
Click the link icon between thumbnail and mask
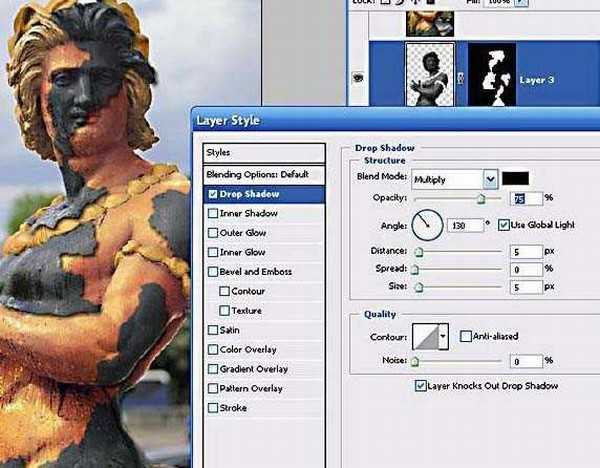coord(461,76)
